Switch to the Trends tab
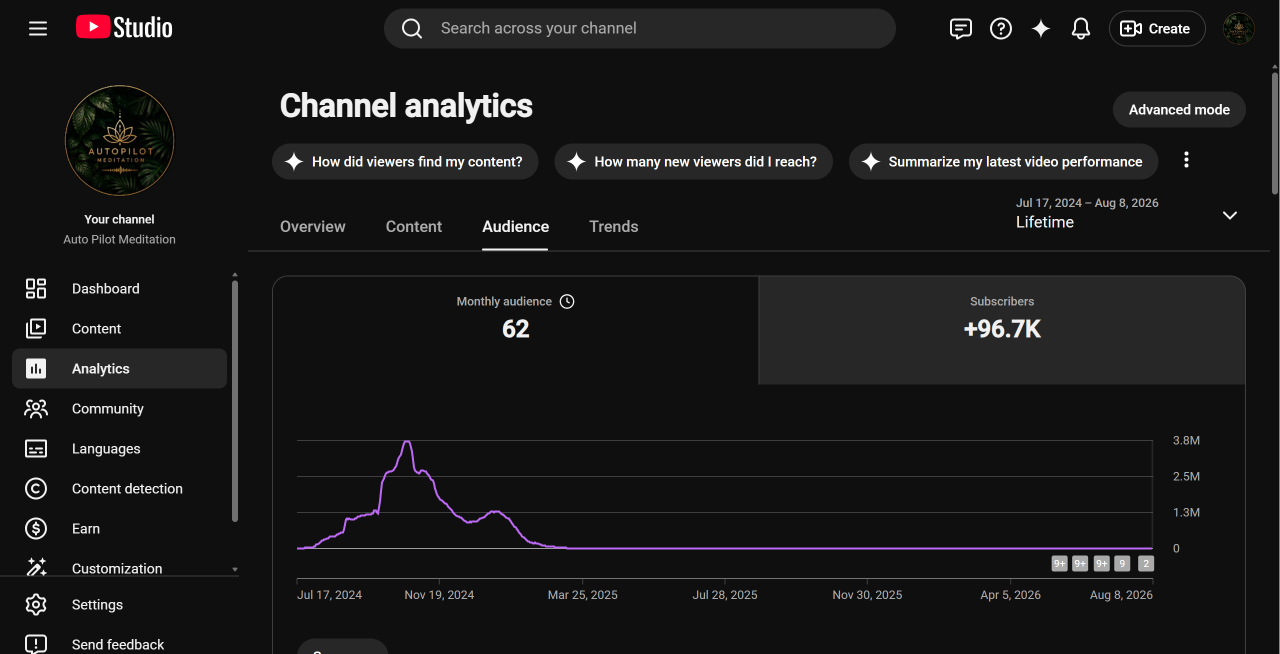 click(x=614, y=227)
